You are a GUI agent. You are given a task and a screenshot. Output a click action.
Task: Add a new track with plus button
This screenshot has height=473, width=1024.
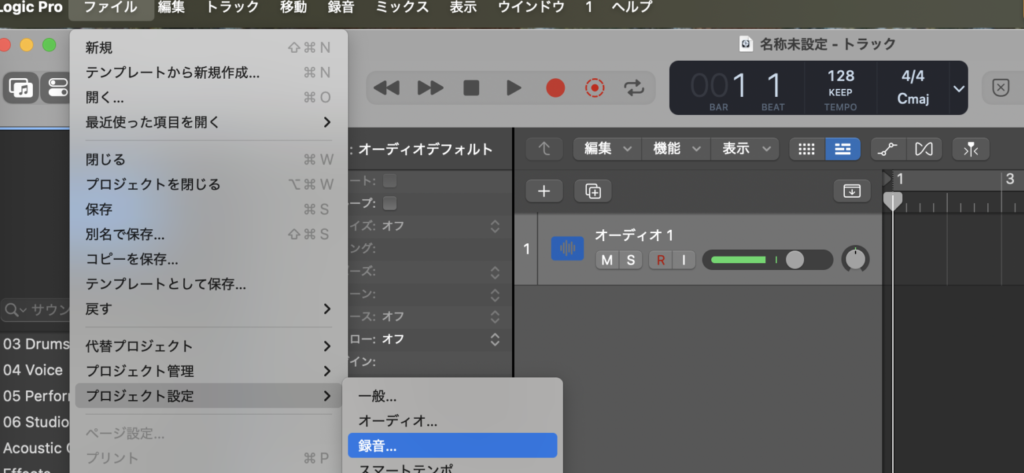point(544,191)
